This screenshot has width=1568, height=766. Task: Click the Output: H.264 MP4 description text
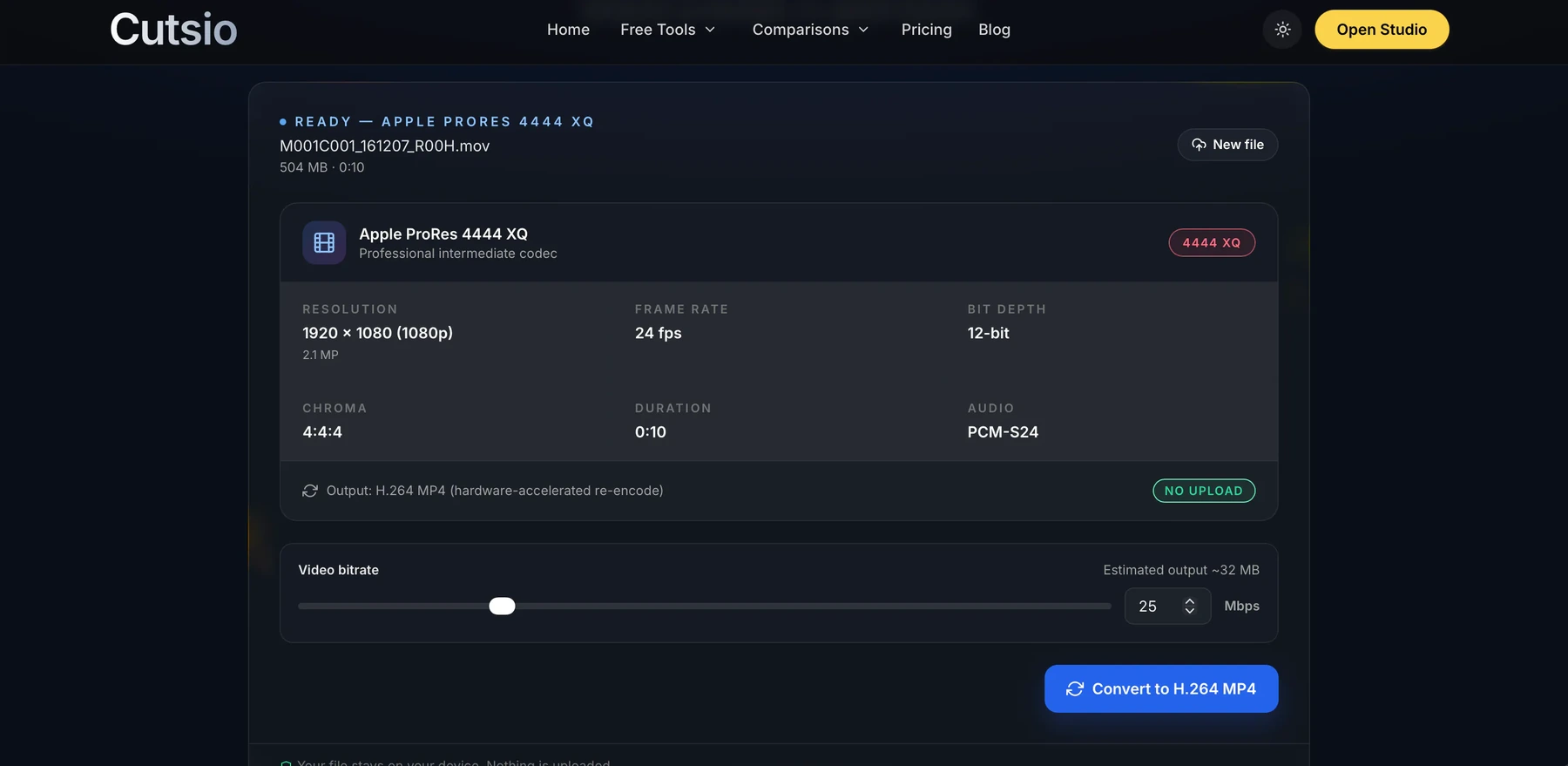[495, 491]
